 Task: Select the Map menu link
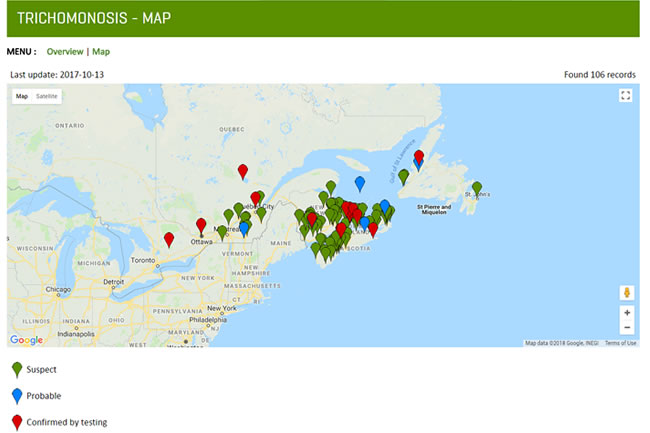tap(101, 51)
